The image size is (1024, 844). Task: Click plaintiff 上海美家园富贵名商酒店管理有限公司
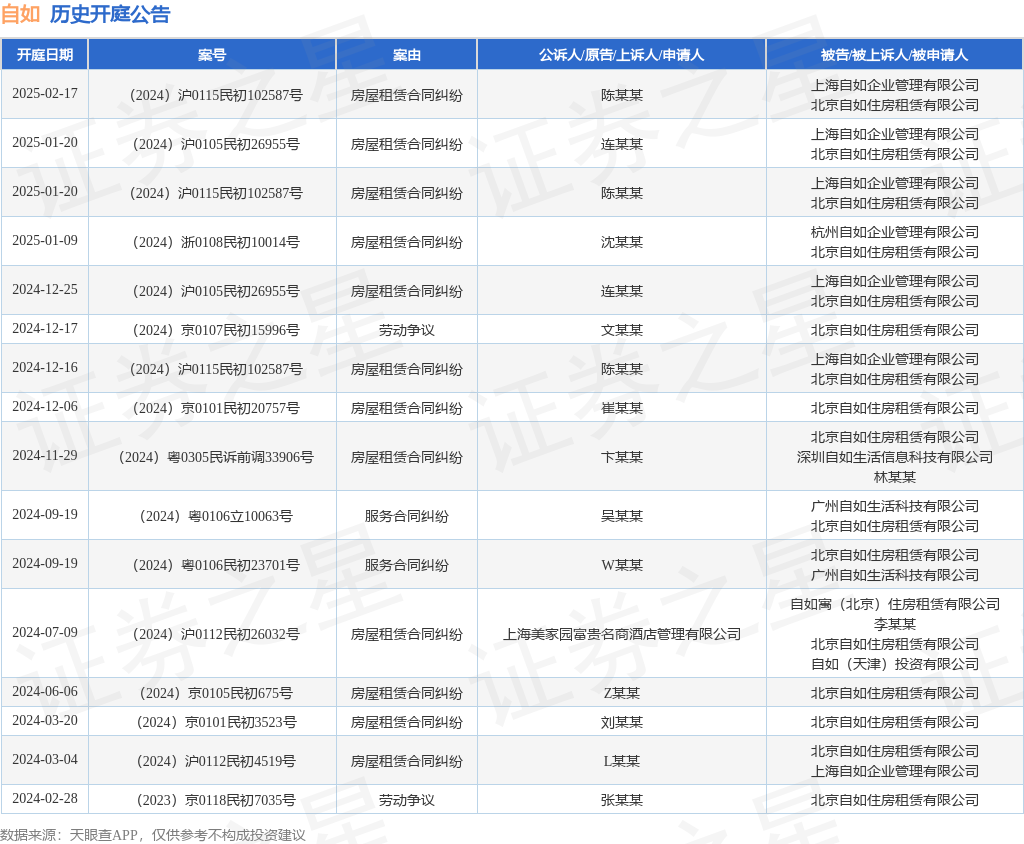click(622, 634)
